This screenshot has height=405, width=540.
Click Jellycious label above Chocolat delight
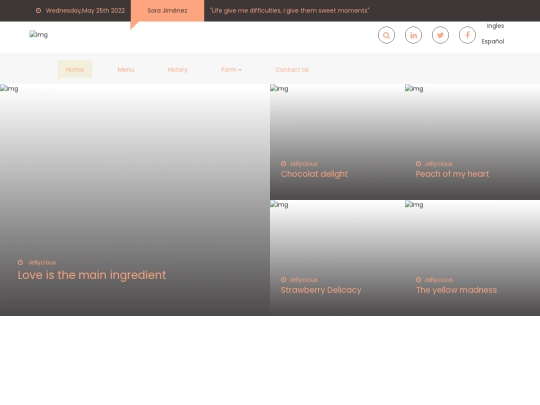(x=303, y=164)
